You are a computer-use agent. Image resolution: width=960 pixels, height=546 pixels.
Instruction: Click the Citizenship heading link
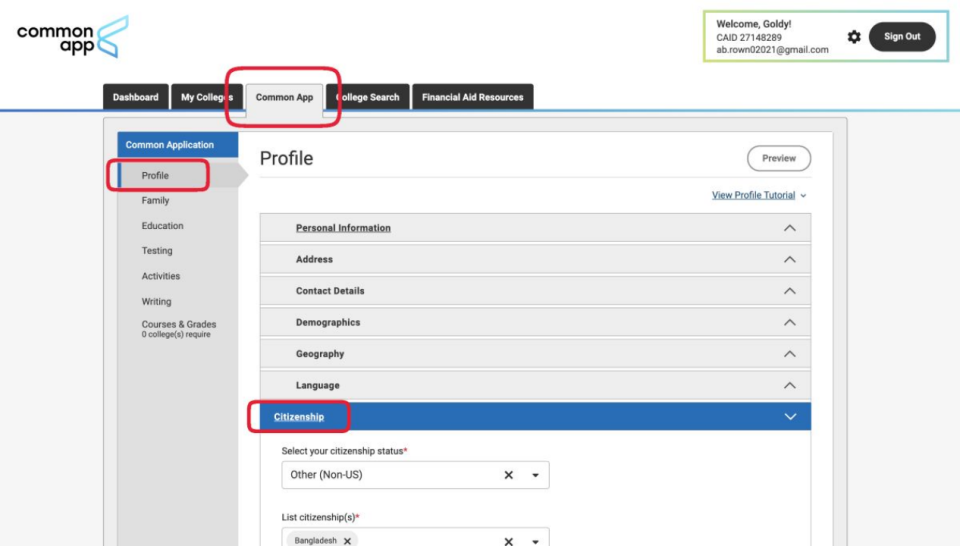pyautogui.click(x=299, y=417)
